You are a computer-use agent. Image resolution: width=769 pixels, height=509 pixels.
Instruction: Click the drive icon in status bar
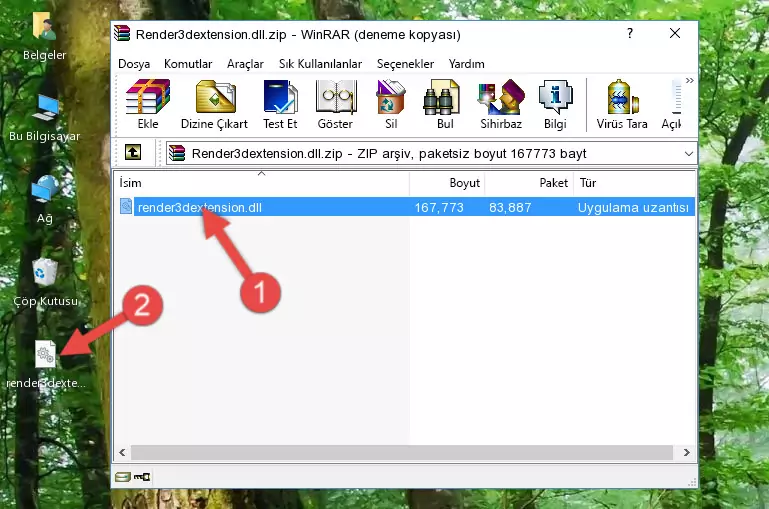(123, 477)
